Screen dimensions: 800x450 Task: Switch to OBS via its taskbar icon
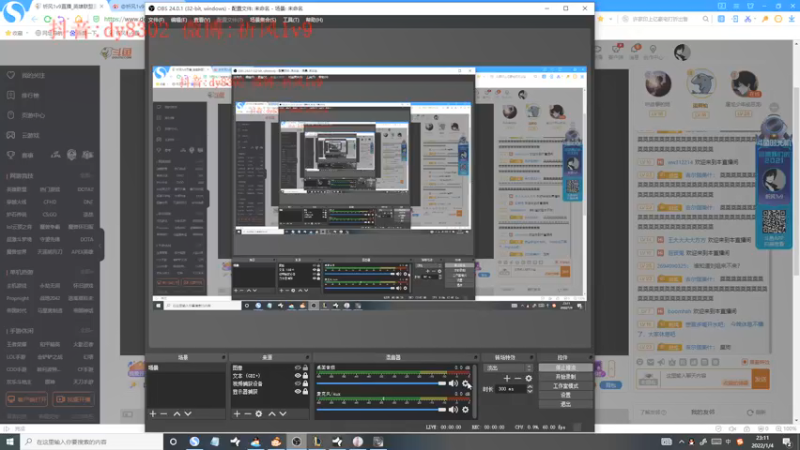point(296,442)
